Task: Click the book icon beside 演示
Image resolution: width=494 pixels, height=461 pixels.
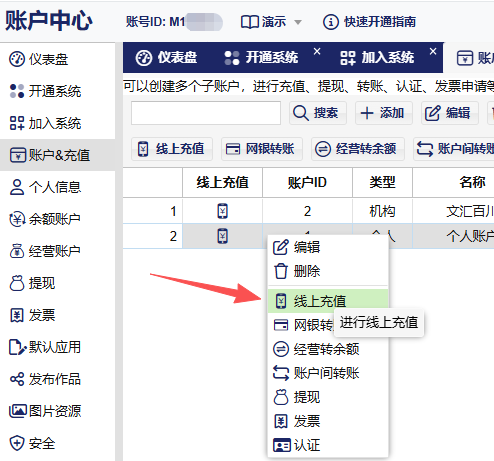Action: click(x=249, y=22)
